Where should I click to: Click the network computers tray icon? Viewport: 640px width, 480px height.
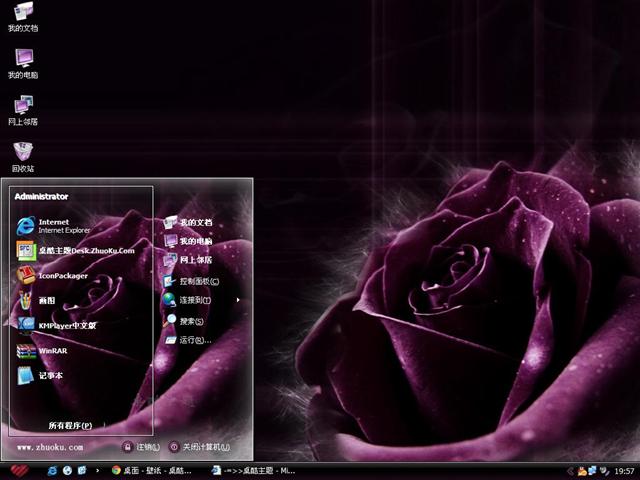click(x=592, y=471)
